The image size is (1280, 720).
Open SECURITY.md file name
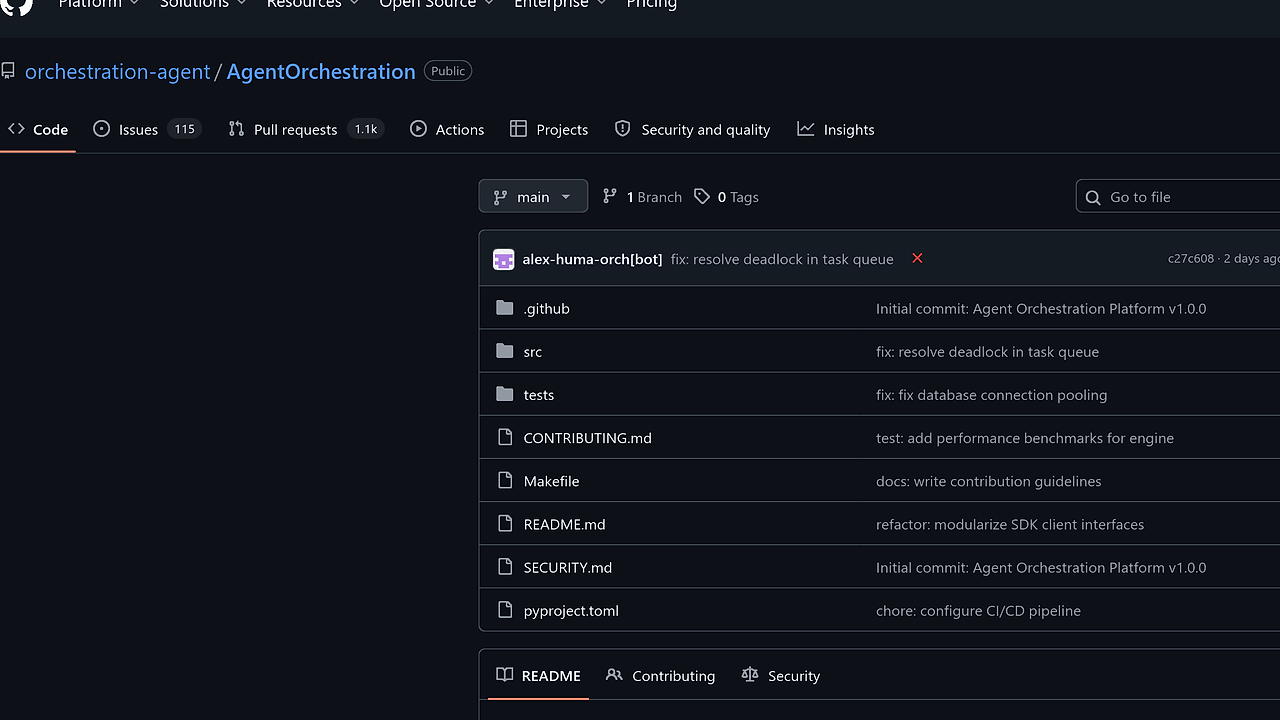tap(568, 567)
